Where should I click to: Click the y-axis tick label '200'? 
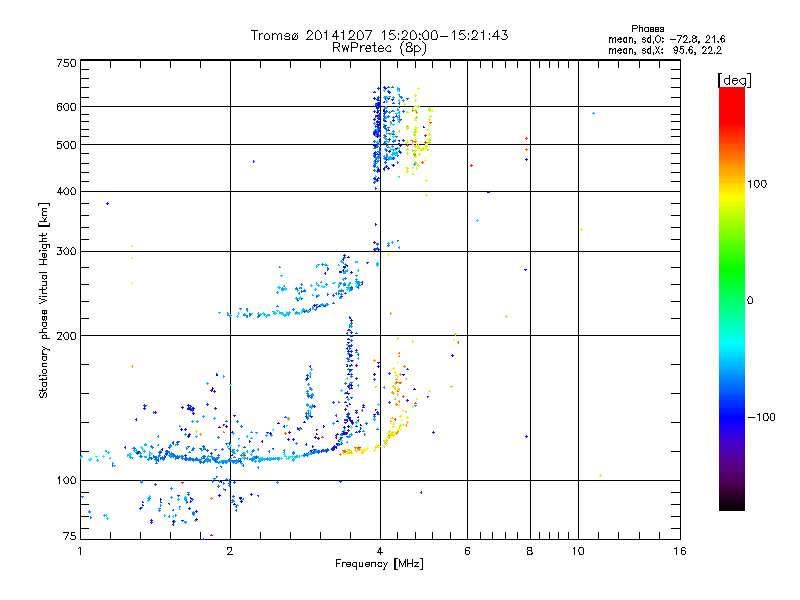tap(66, 336)
